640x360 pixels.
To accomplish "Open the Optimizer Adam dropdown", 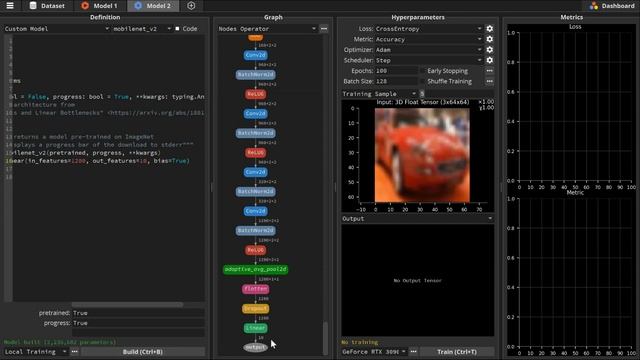I will 428,50.
